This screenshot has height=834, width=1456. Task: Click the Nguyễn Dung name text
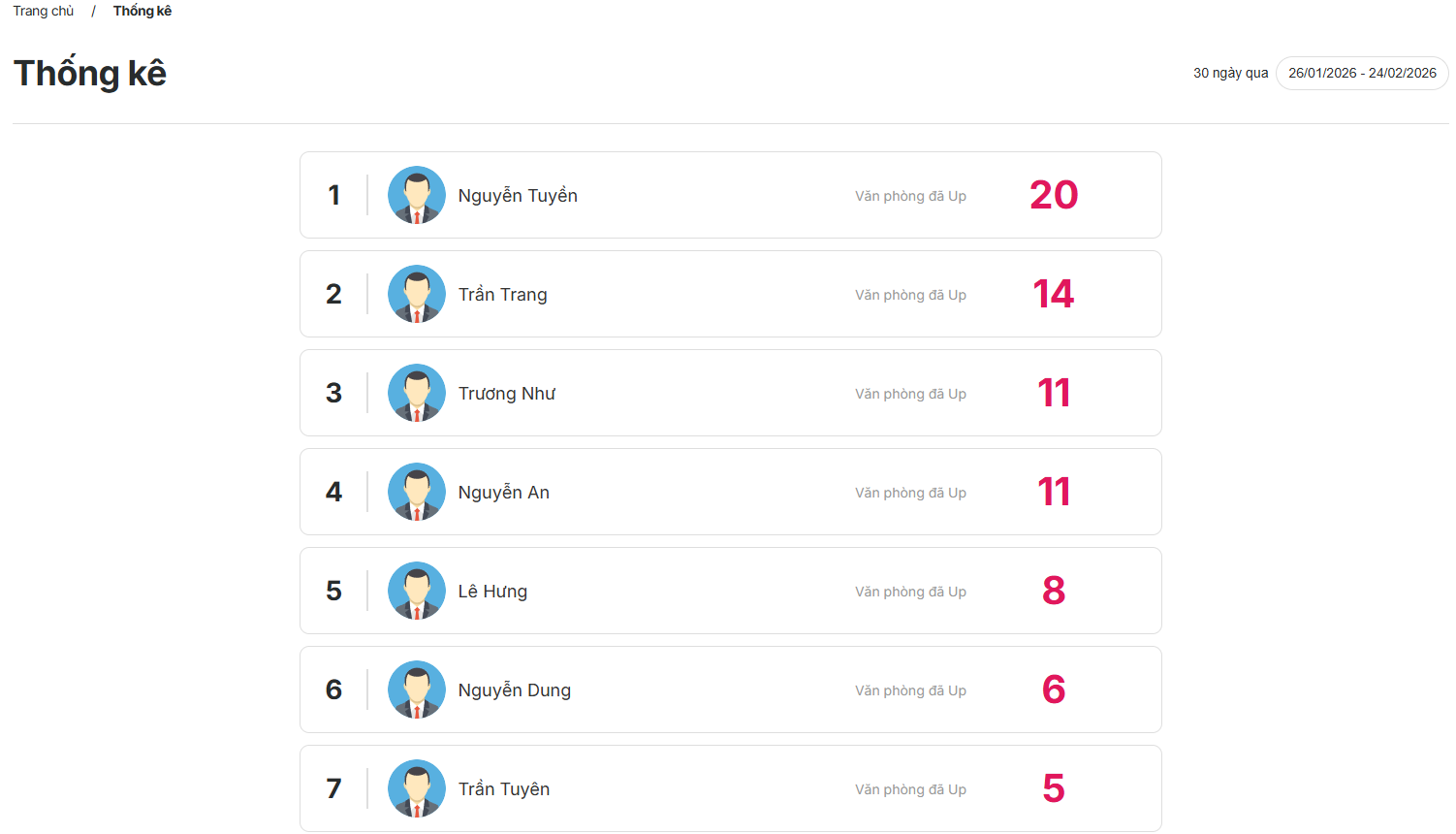click(514, 690)
